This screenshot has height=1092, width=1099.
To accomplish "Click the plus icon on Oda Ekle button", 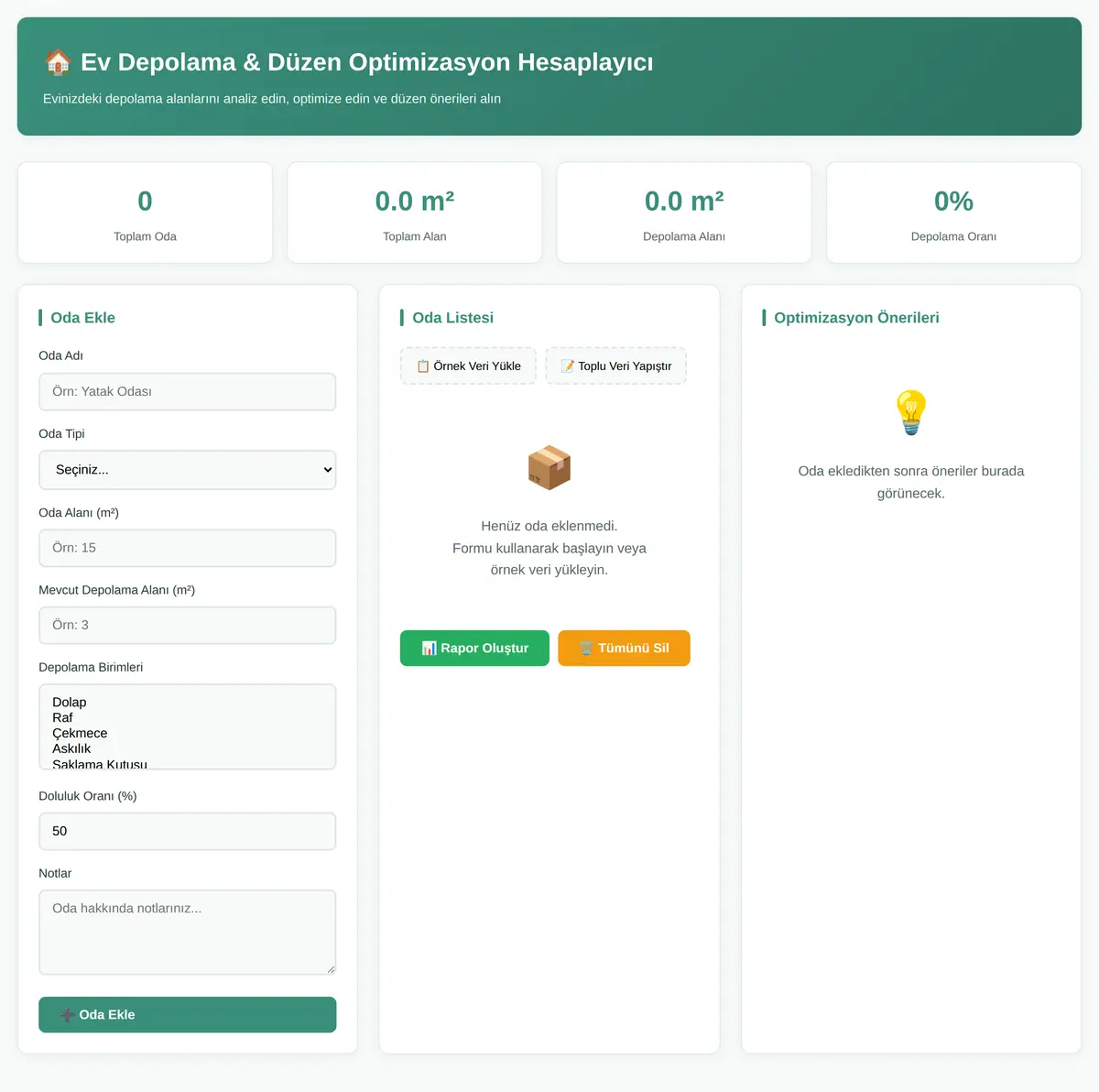I will coord(68,1014).
